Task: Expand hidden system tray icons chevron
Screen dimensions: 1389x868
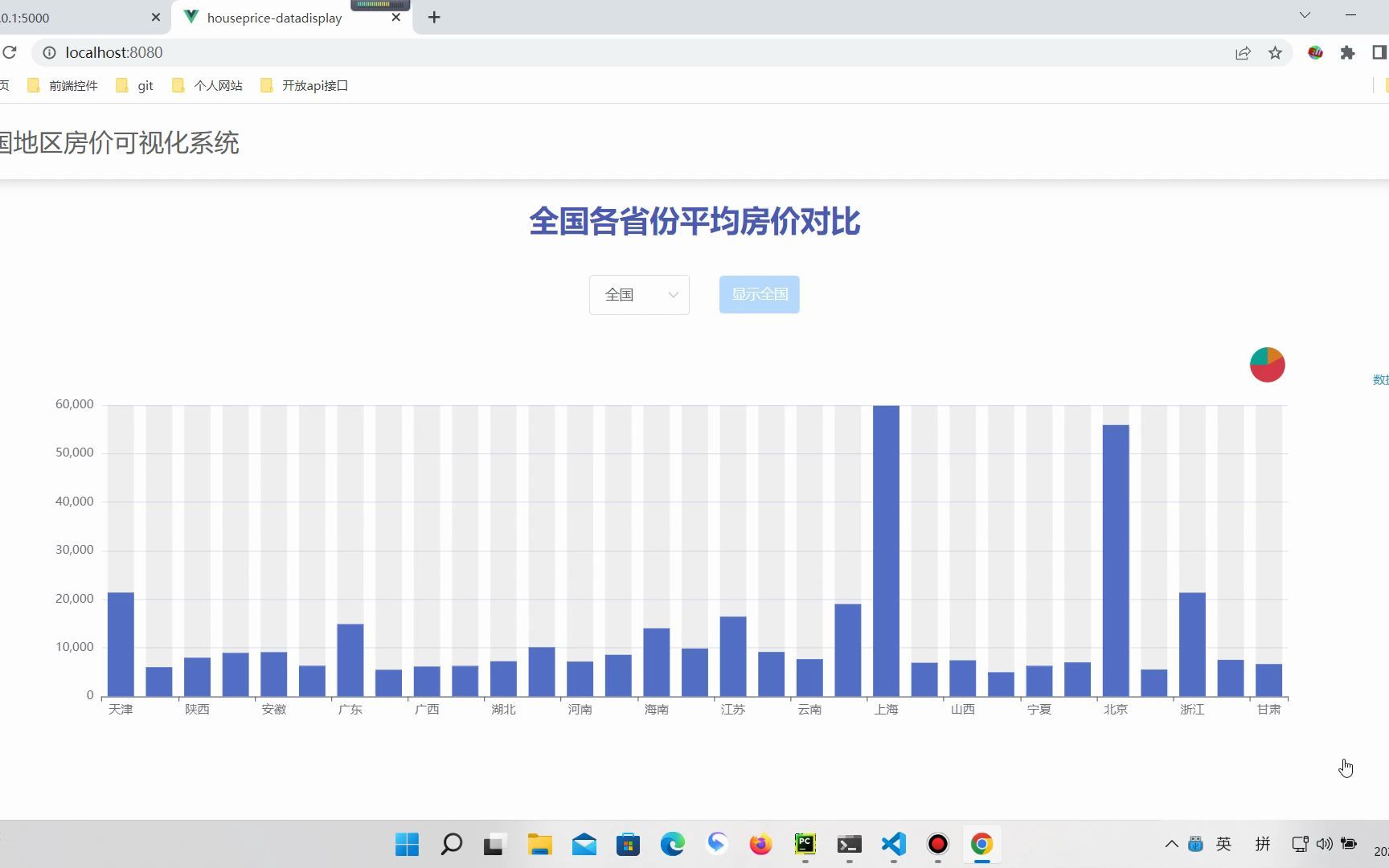Action: pyautogui.click(x=1171, y=844)
